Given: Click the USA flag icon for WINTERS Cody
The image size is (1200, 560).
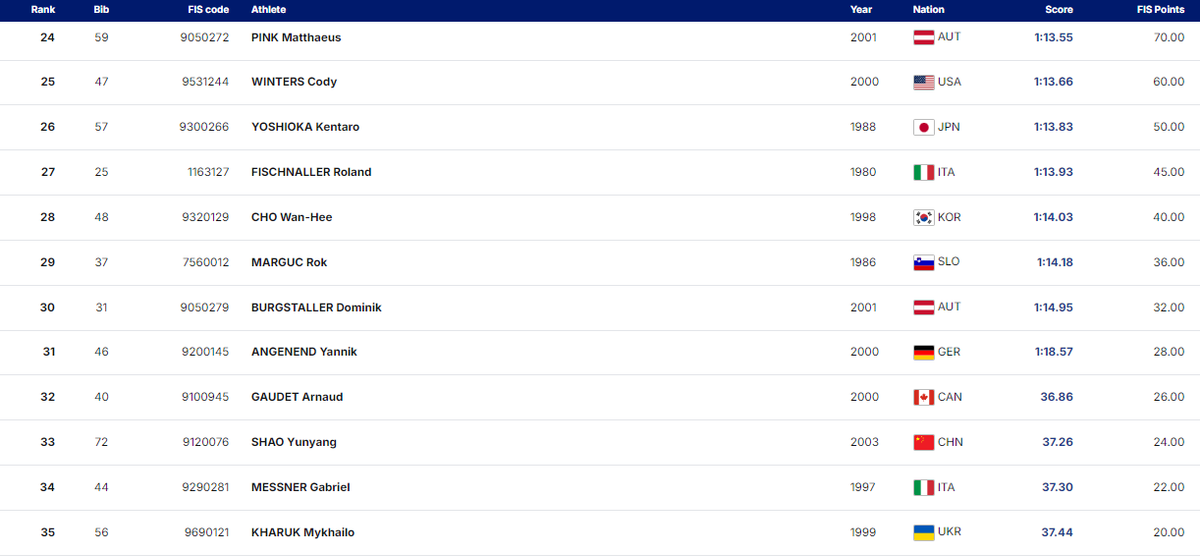Looking at the screenshot, I should [x=923, y=82].
